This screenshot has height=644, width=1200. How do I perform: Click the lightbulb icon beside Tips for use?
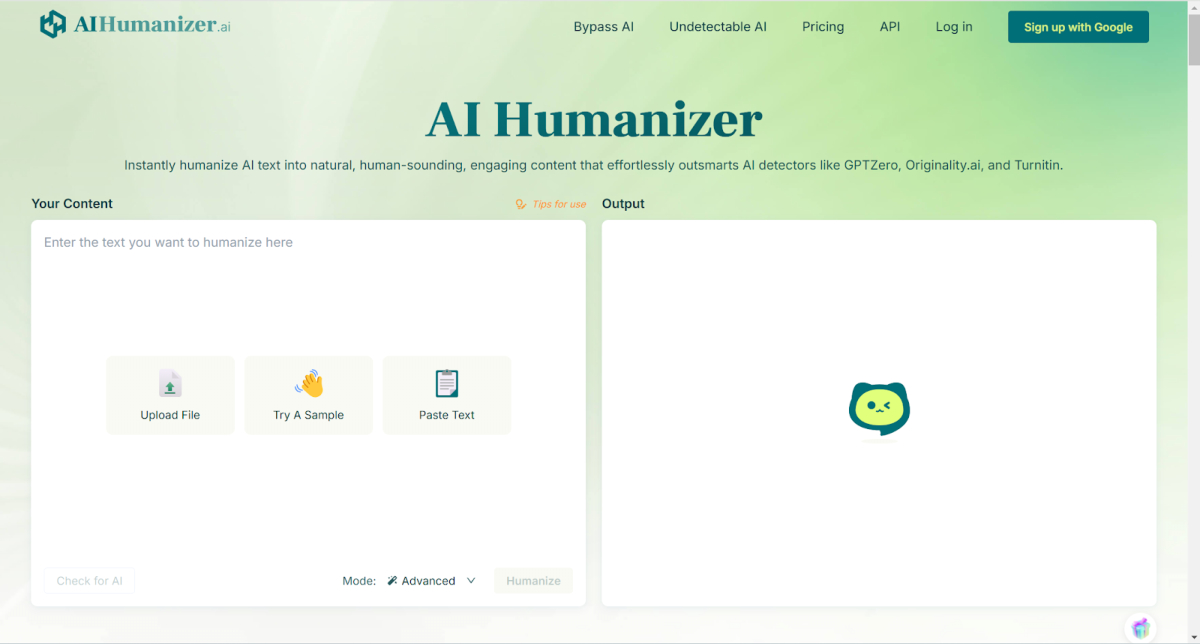[521, 204]
